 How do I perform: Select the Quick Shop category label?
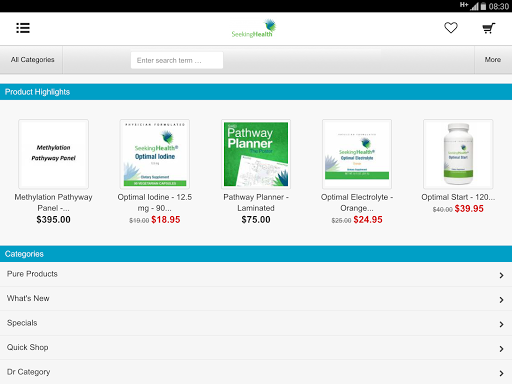[28, 347]
